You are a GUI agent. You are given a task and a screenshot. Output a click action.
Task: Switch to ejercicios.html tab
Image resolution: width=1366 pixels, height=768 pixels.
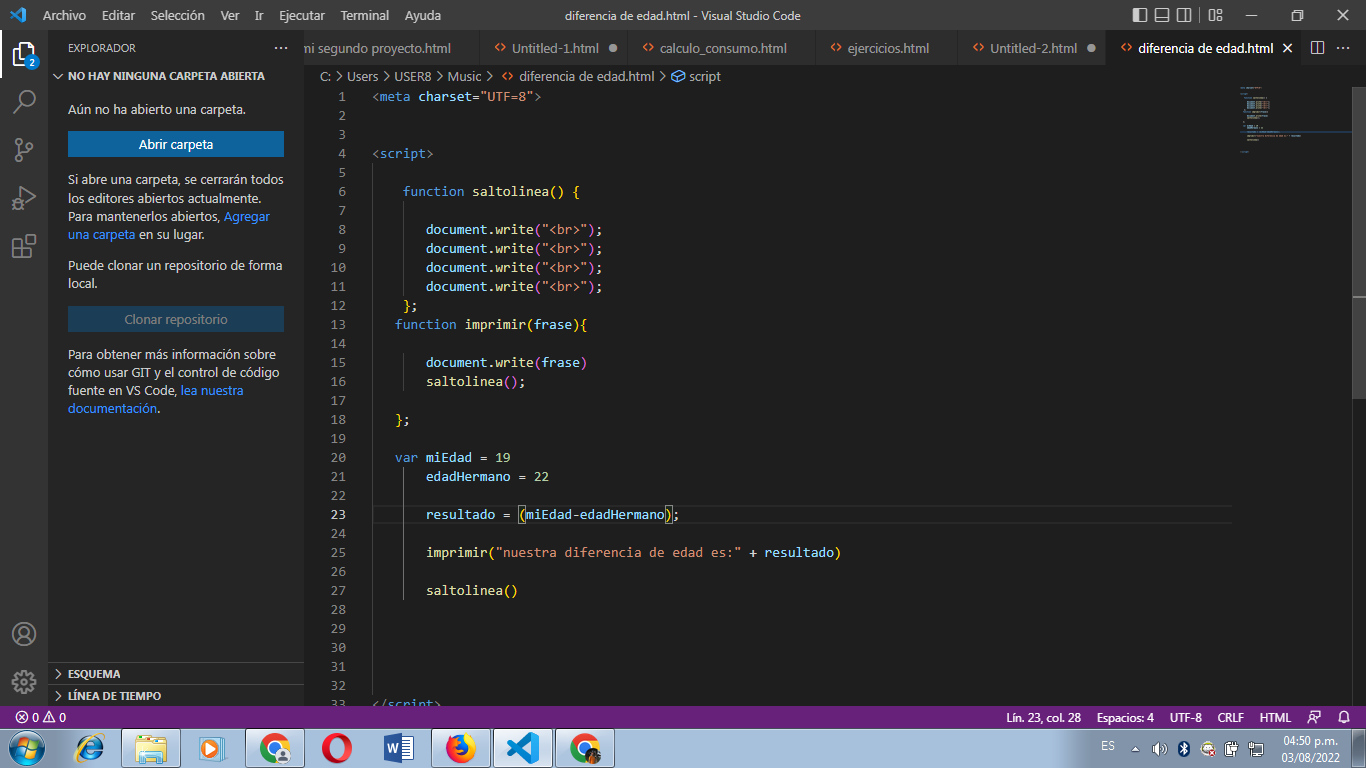(888, 48)
